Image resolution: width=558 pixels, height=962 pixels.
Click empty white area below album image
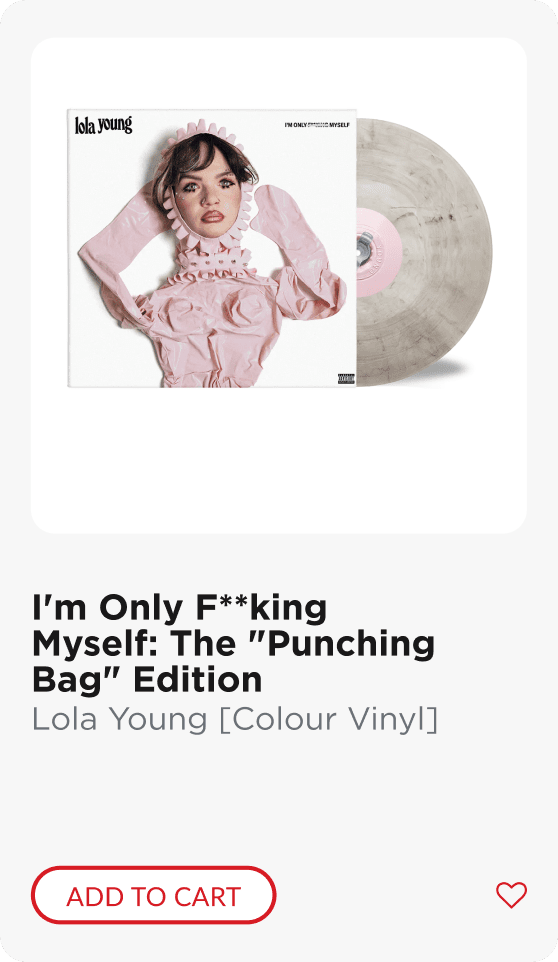pos(278,460)
